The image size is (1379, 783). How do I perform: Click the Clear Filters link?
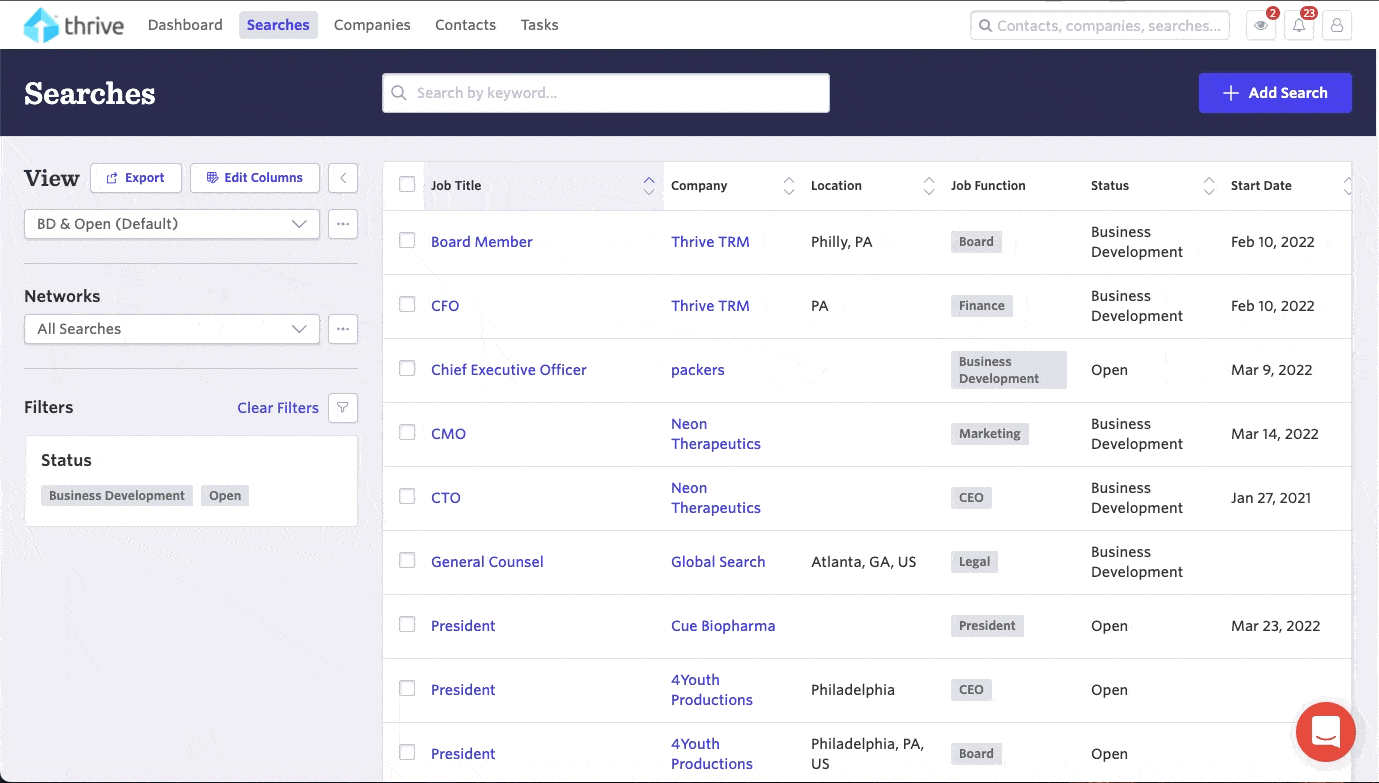click(x=278, y=408)
